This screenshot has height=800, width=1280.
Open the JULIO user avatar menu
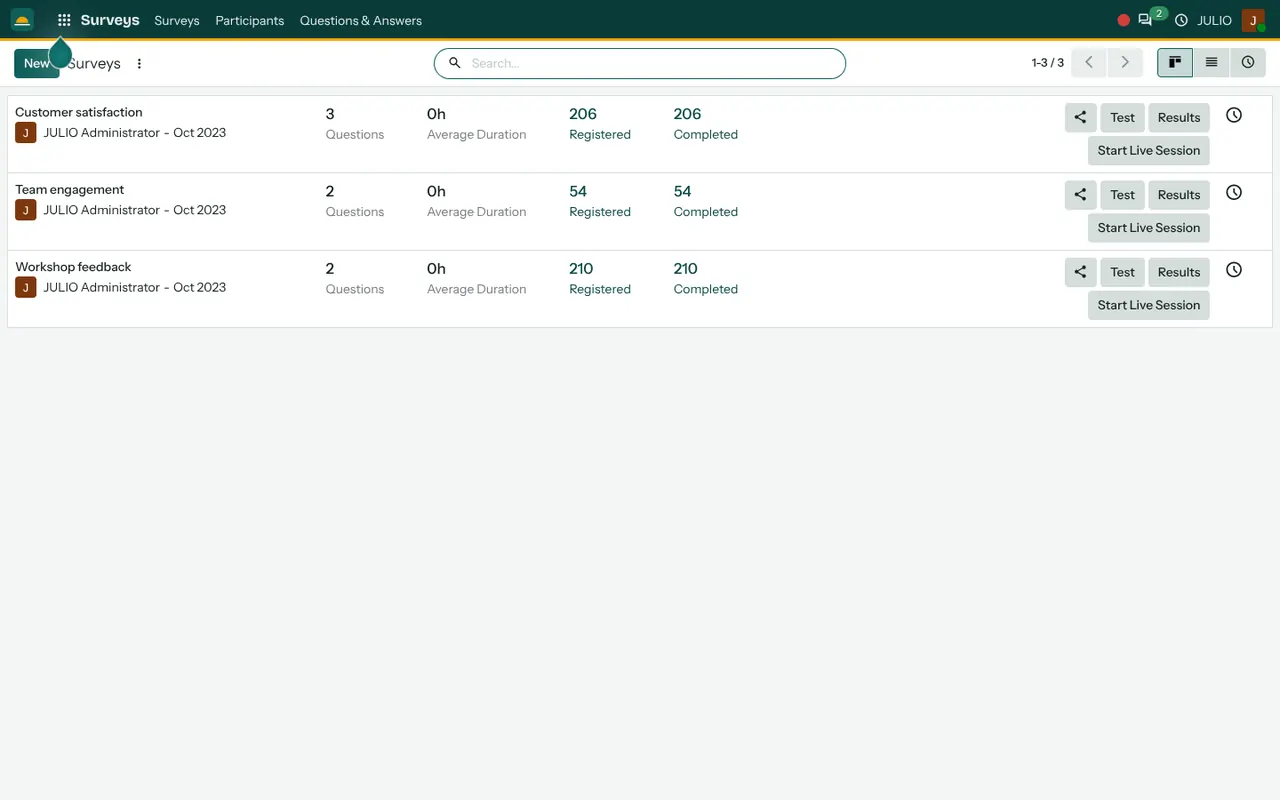(1253, 20)
